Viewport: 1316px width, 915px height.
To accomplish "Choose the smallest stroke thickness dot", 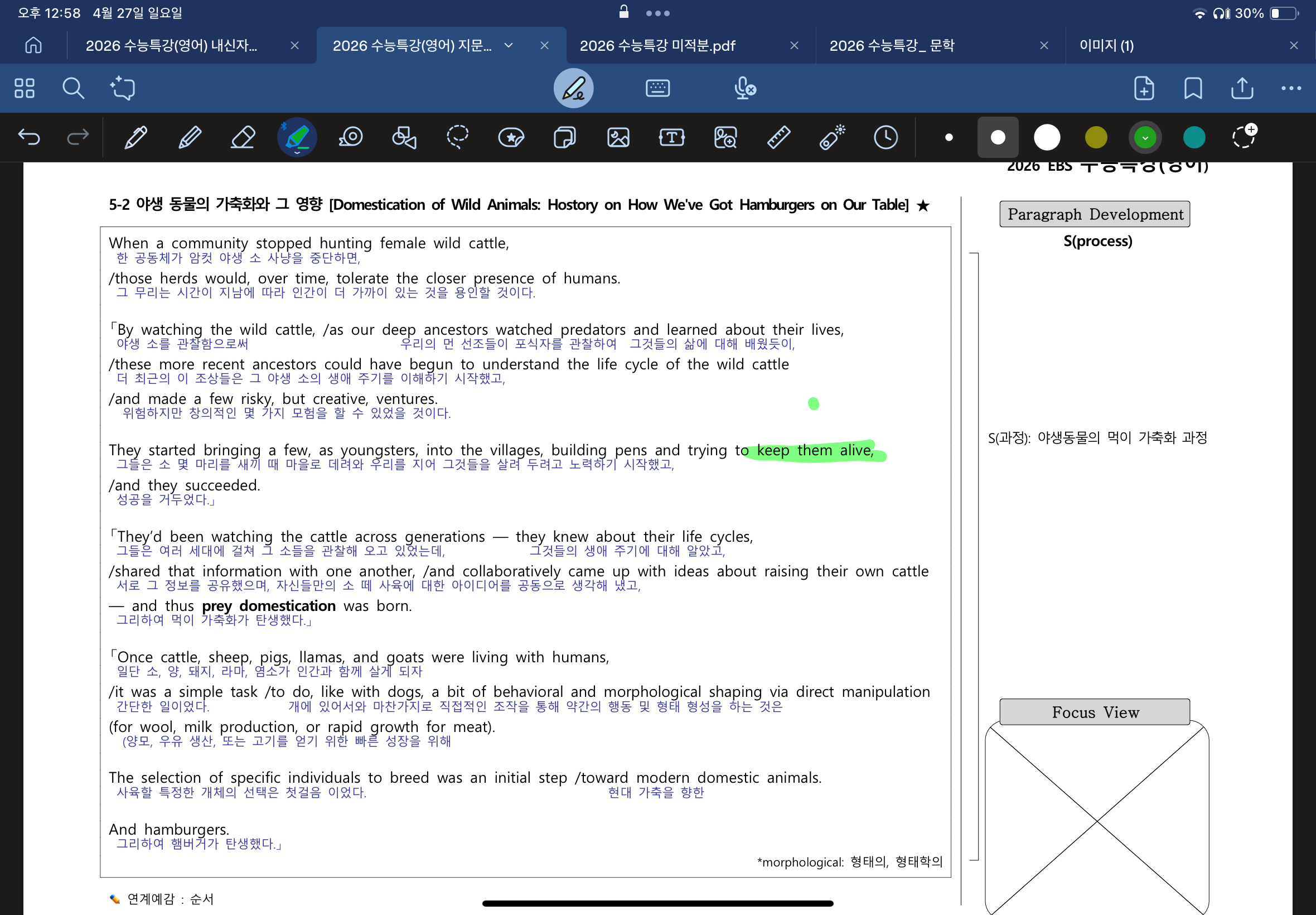I will click(949, 138).
